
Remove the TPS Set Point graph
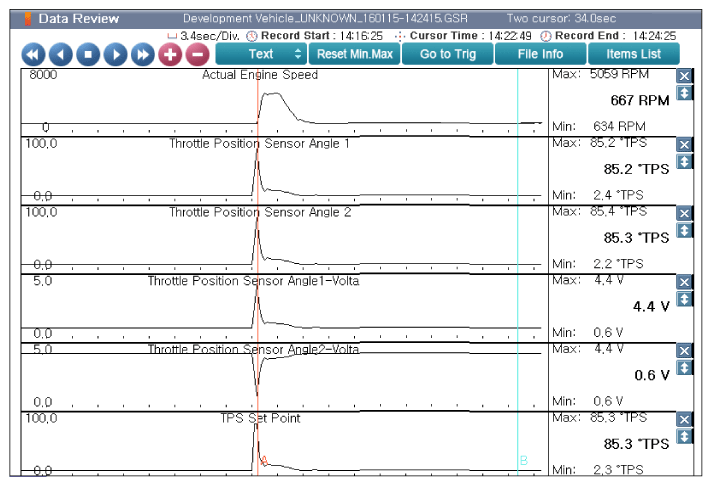click(684, 418)
